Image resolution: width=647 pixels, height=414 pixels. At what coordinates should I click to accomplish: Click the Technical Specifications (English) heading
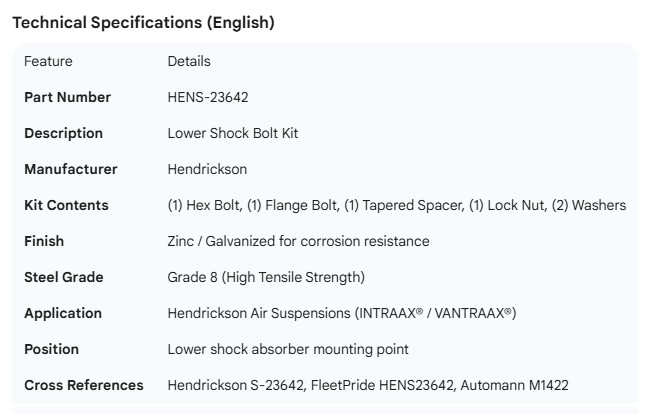coord(143,23)
